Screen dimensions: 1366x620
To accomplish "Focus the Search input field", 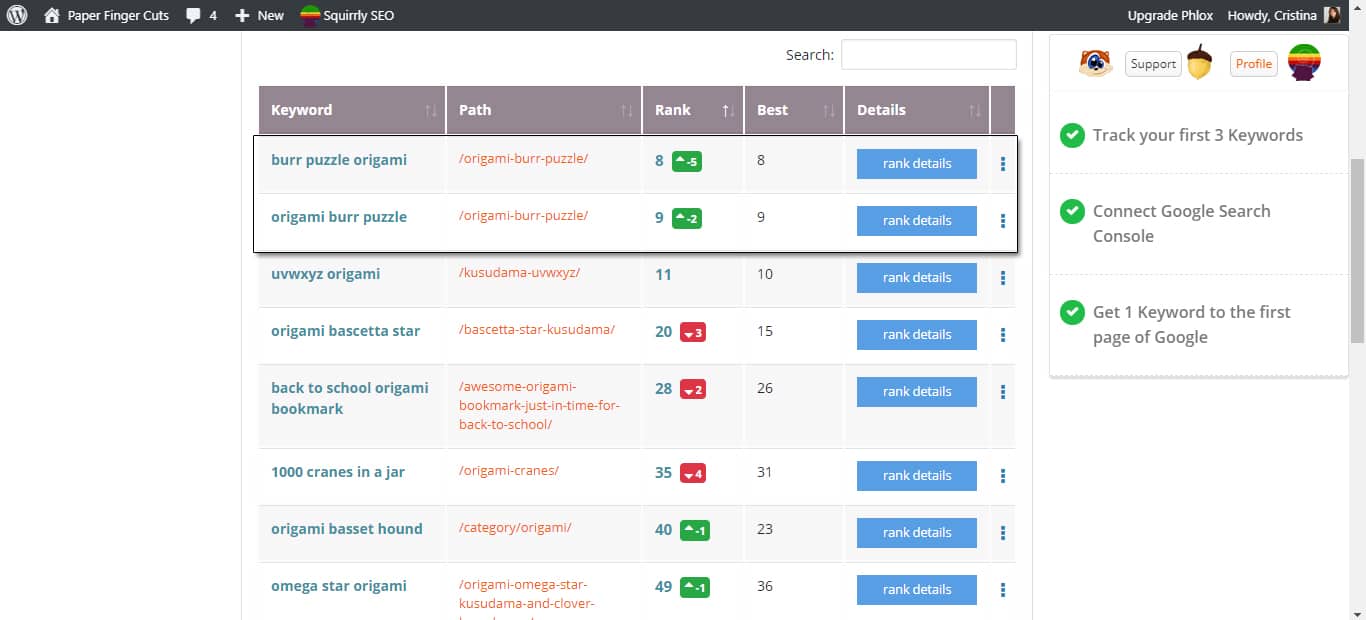I will 929,55.
